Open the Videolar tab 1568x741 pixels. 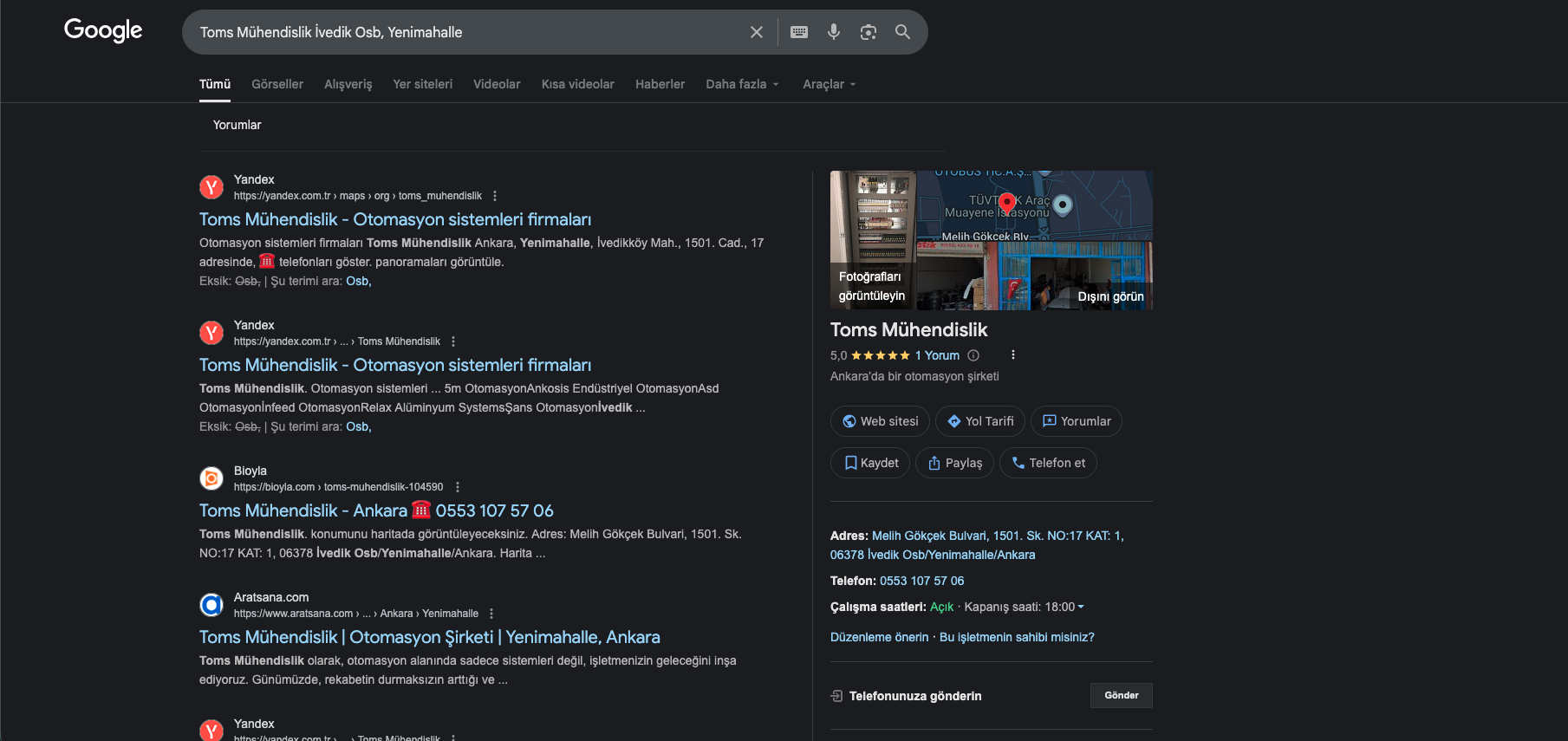[497, 84]
